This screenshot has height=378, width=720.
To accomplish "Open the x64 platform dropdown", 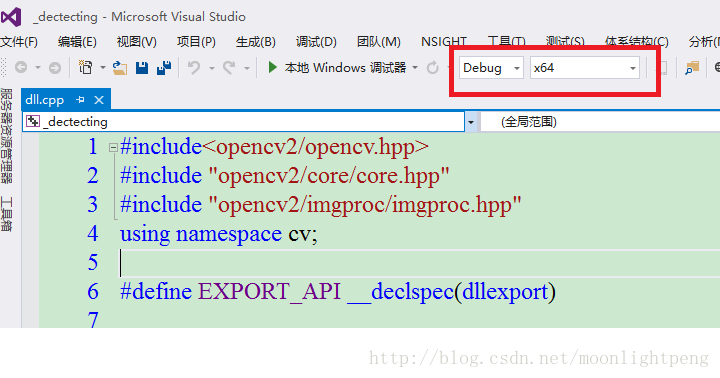I will click(x=585, y=68).
